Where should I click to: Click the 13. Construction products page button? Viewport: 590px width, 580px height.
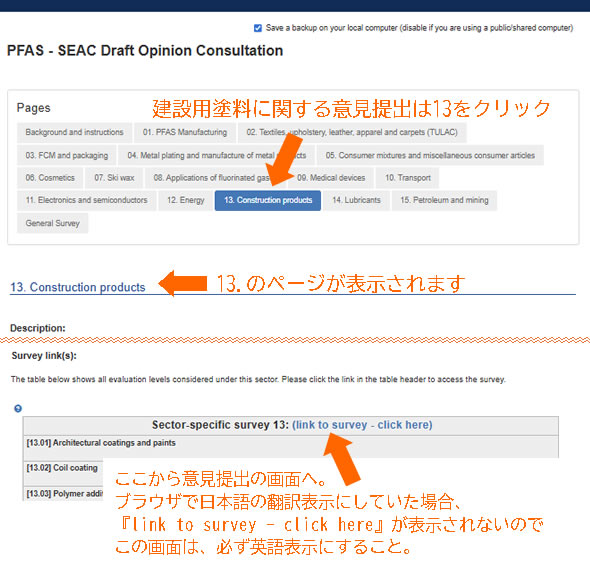268,200
